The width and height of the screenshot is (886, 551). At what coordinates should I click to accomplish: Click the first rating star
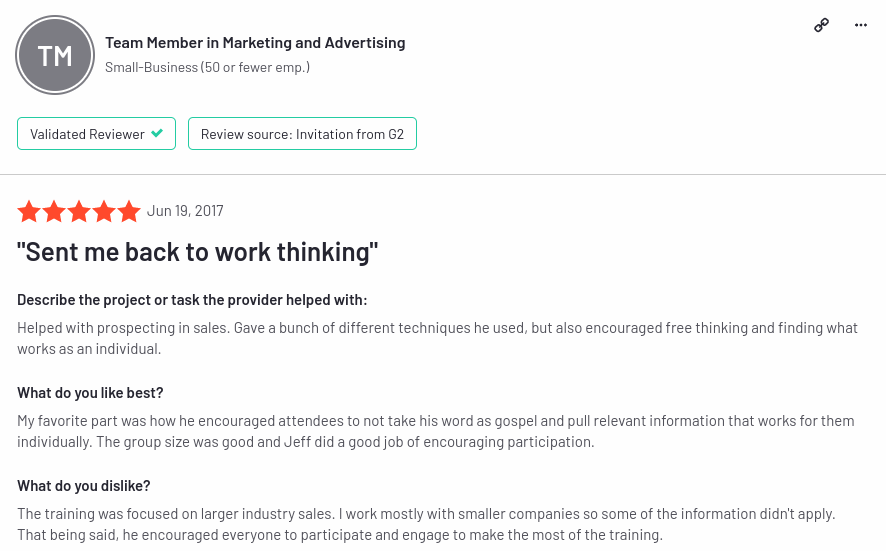[29, 211]
